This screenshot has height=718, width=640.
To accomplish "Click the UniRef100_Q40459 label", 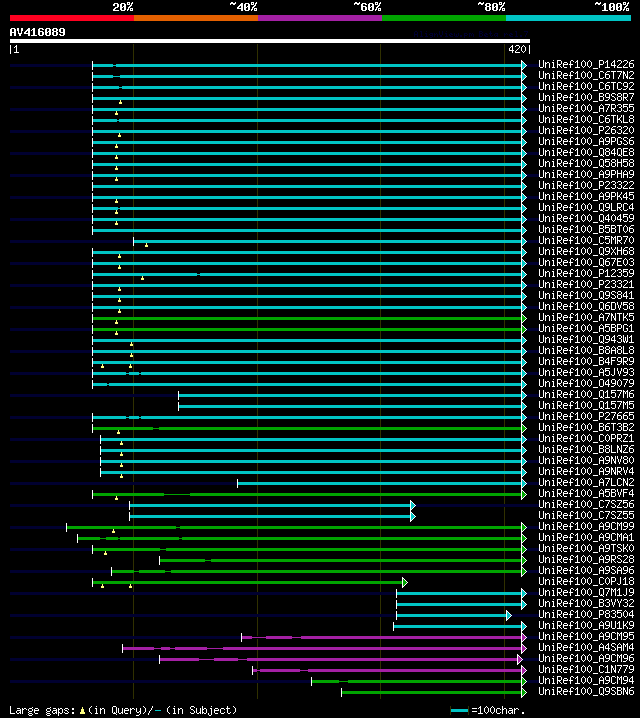I will [x=586, y=218].
